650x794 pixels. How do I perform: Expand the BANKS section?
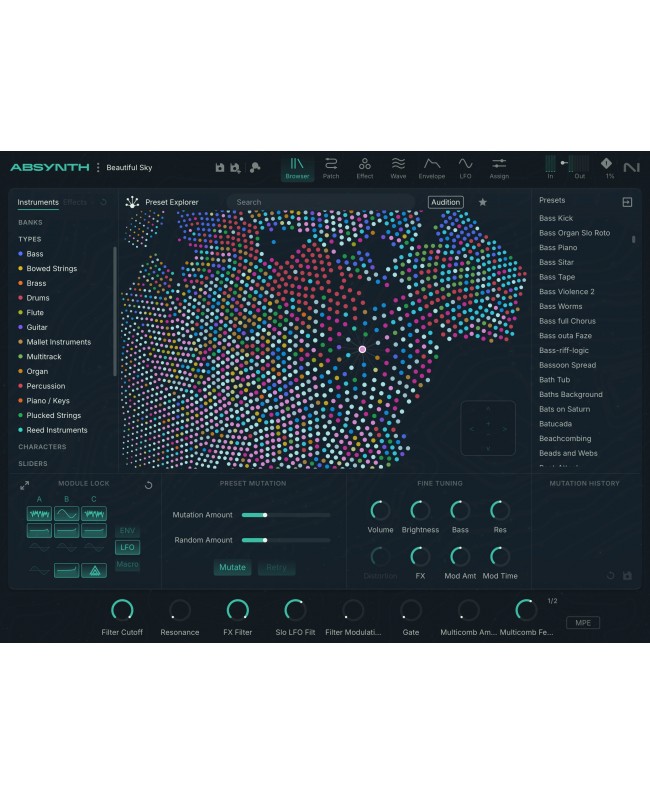[x=30, y=222]
